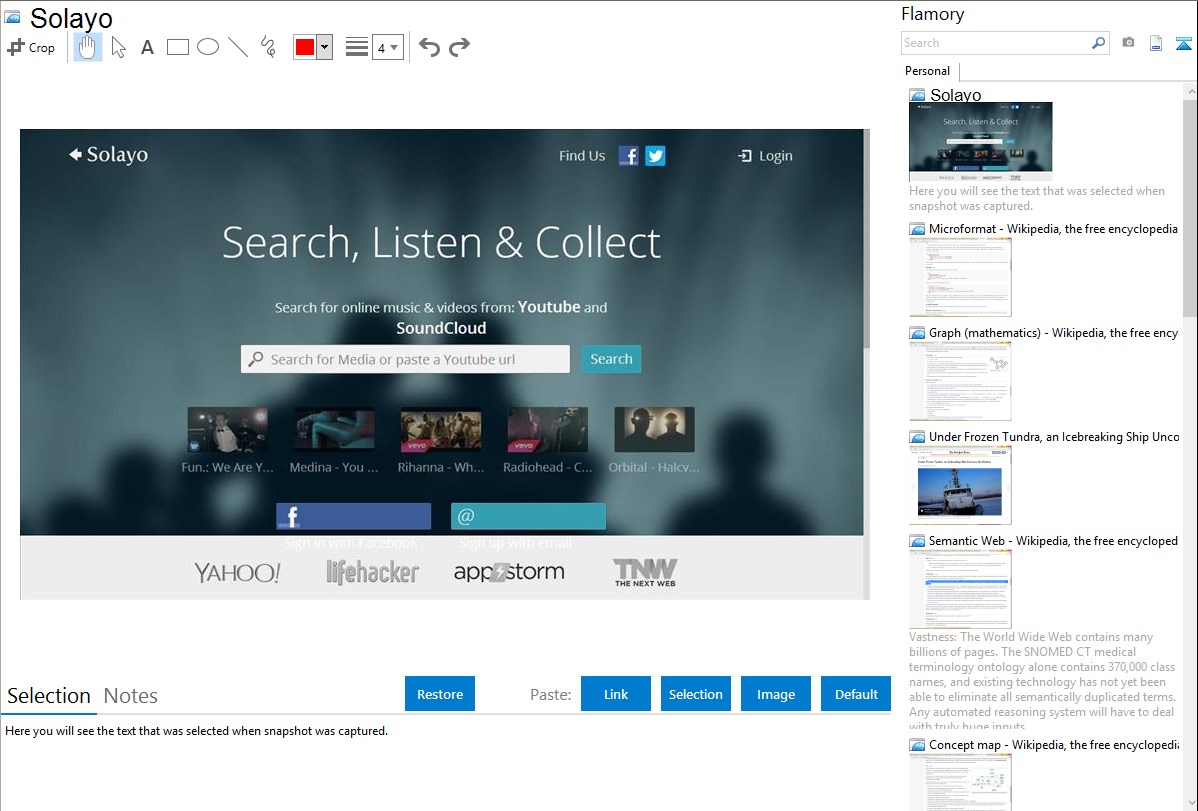1198x811 pixels.
Task: Select the arrow pointer tool
Action: click(x=118, y=47)
